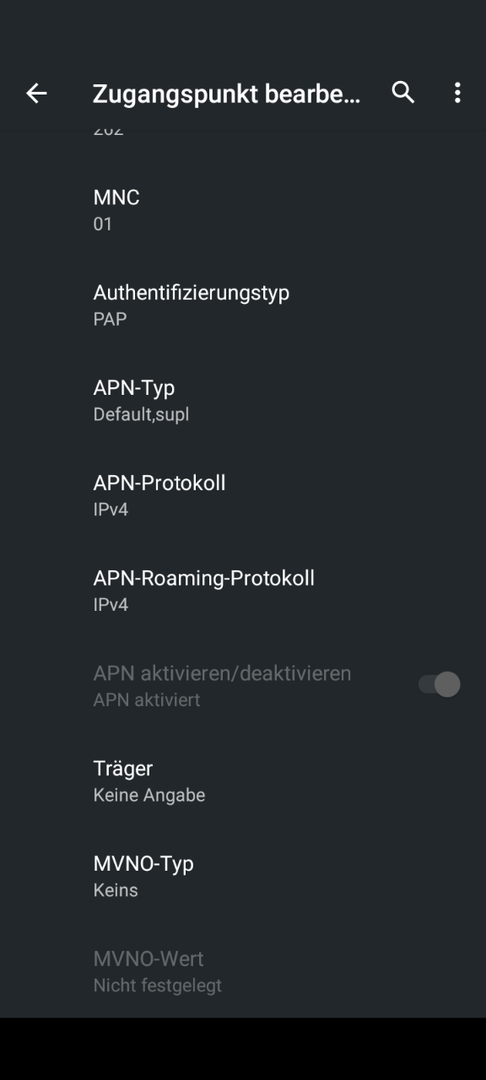The height and width of the screenshot is (1080, 486).
Task: Select the APN aktivieren/deaktivieren label
Action: pyautogui.click(x=222, y=673)
